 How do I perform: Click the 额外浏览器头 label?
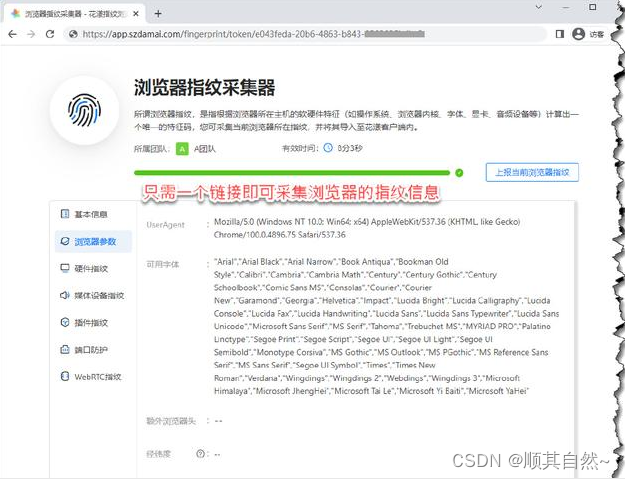[171, 421]
